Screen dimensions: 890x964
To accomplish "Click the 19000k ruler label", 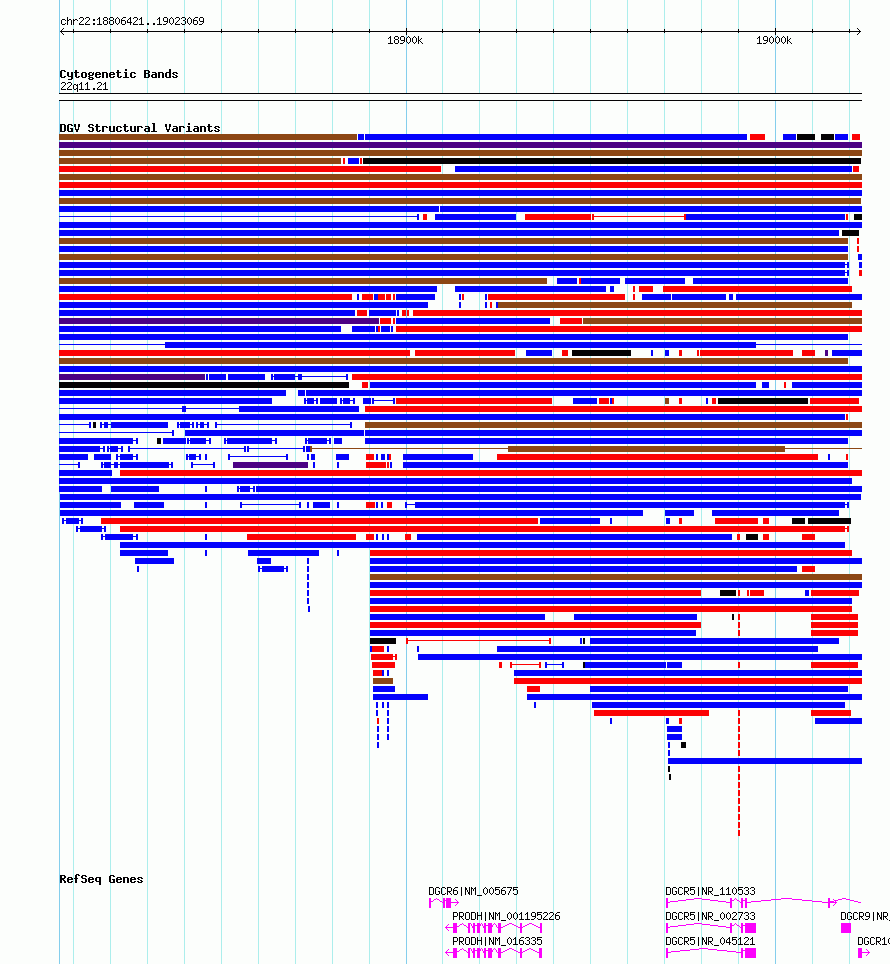I will 774,41.
